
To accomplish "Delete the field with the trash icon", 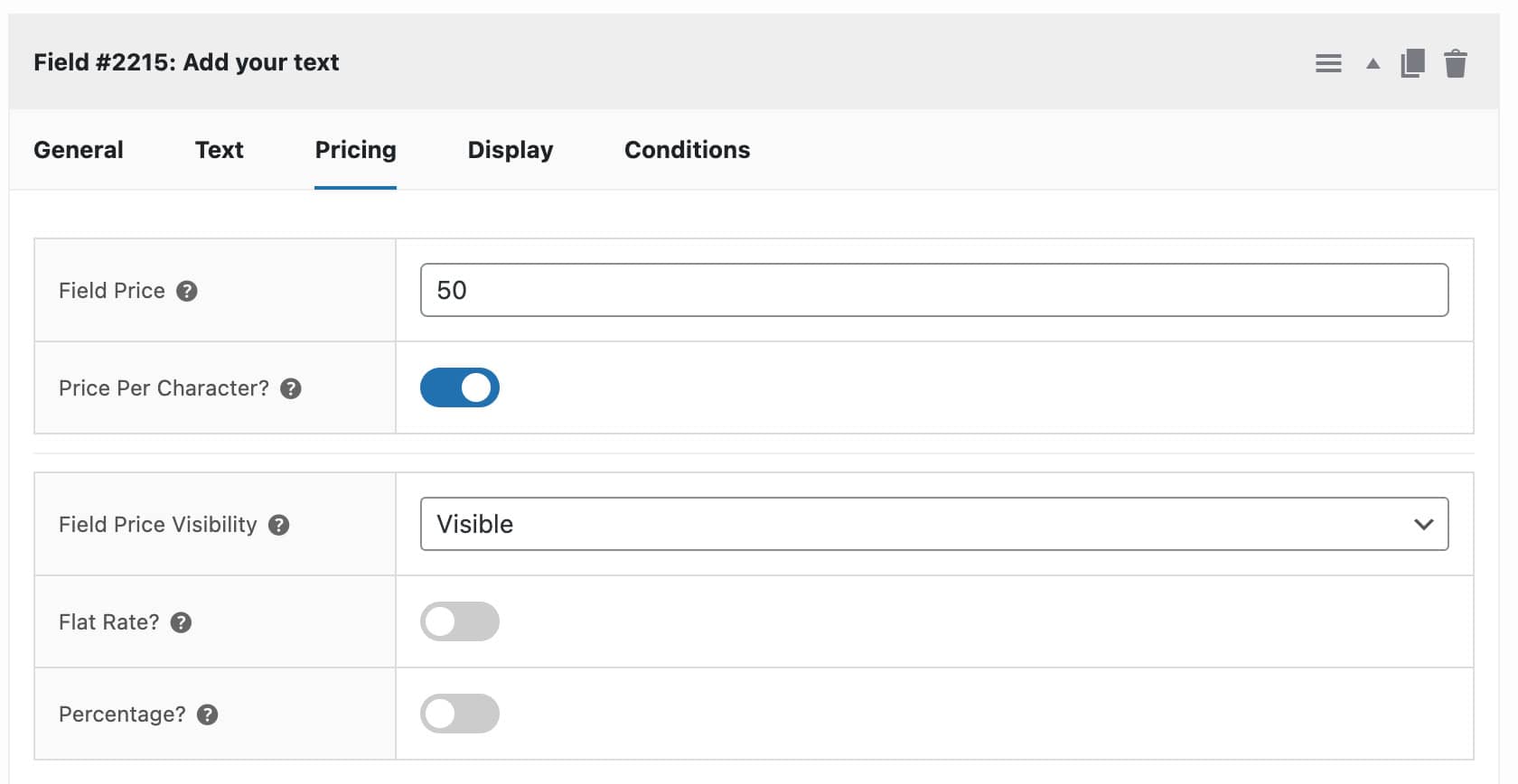I will click(1456, 62).
